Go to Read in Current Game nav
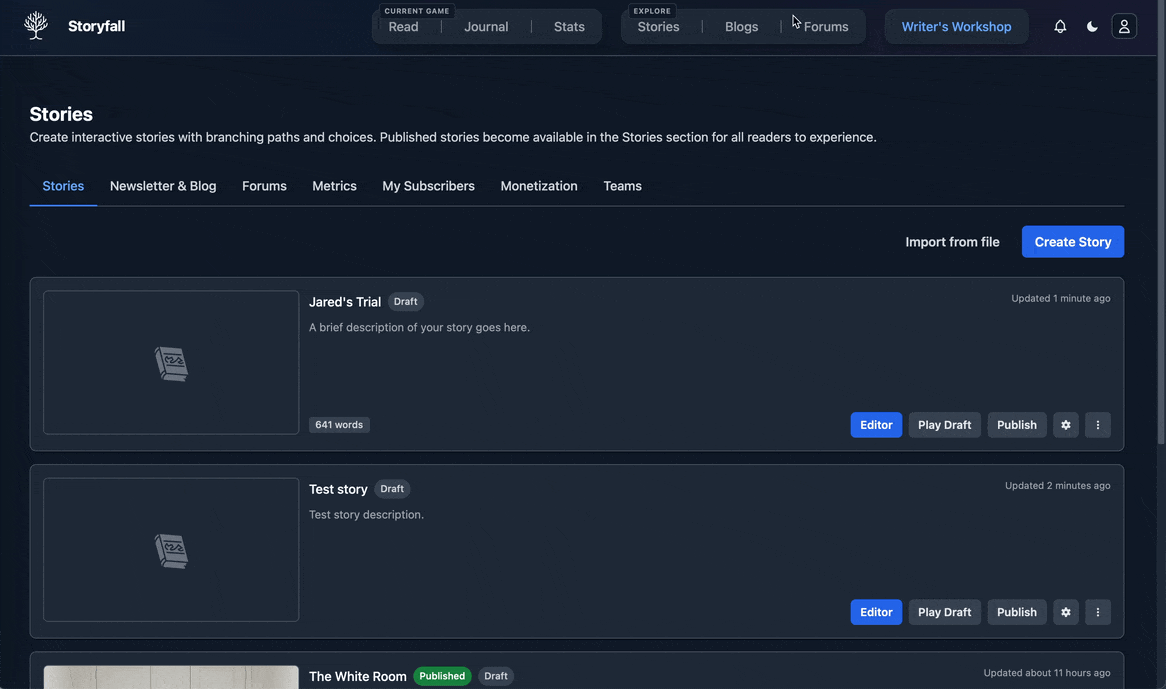 403,27
